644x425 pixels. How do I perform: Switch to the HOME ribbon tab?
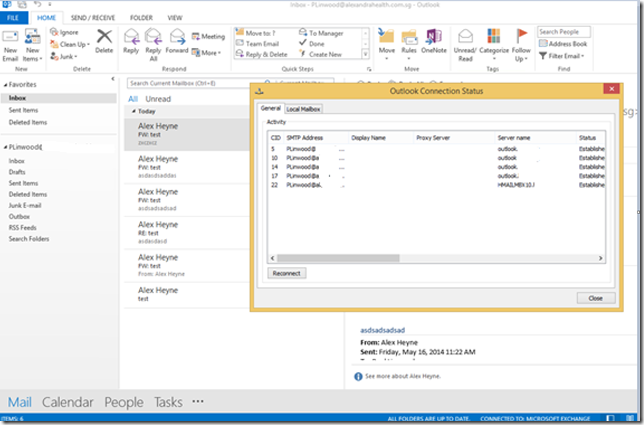coord(46,18)
